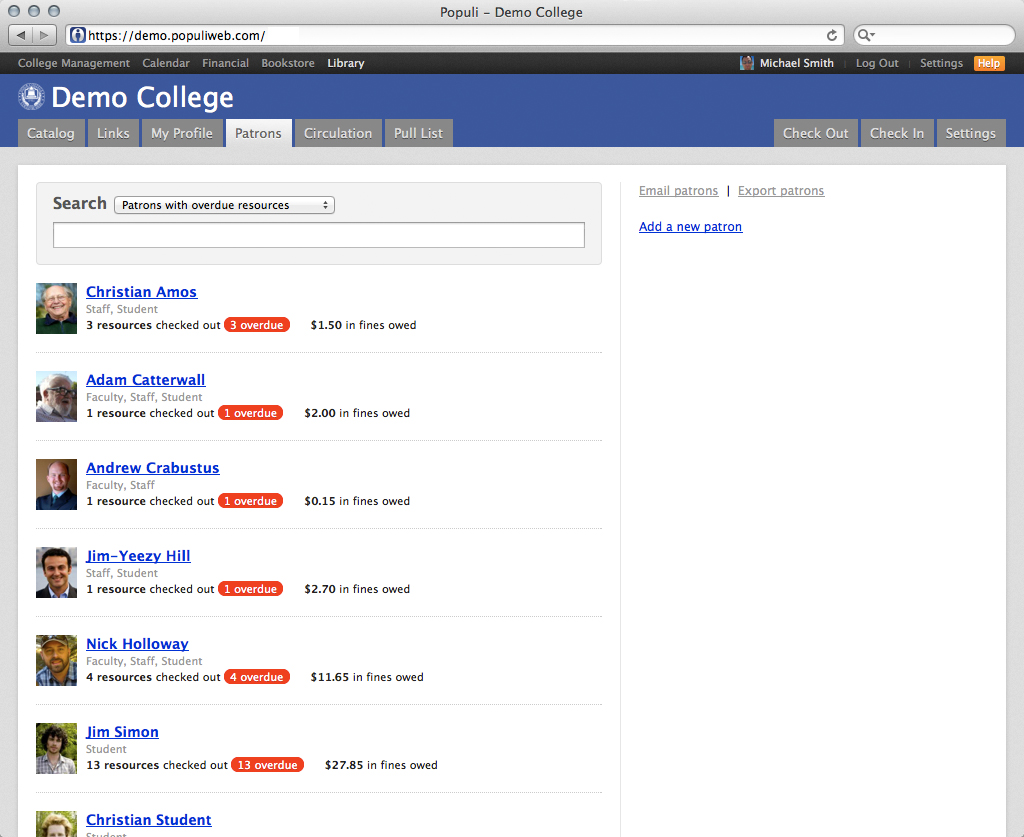The width and height of the screenshot is (1024, 837).
Task: Open the Financial menu item
Action: click(225, 63)
